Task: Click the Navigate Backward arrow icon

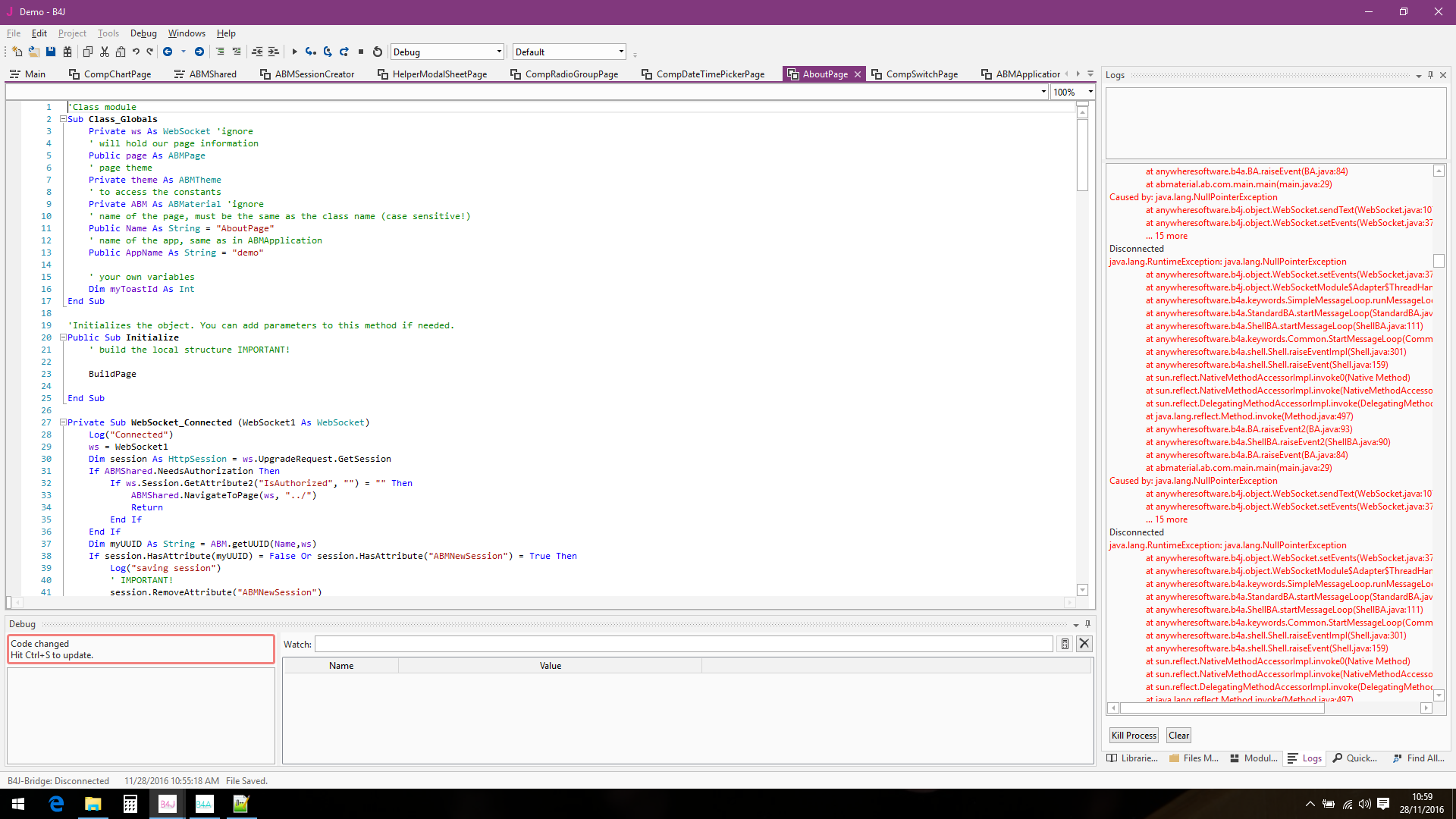Action: 168,52
